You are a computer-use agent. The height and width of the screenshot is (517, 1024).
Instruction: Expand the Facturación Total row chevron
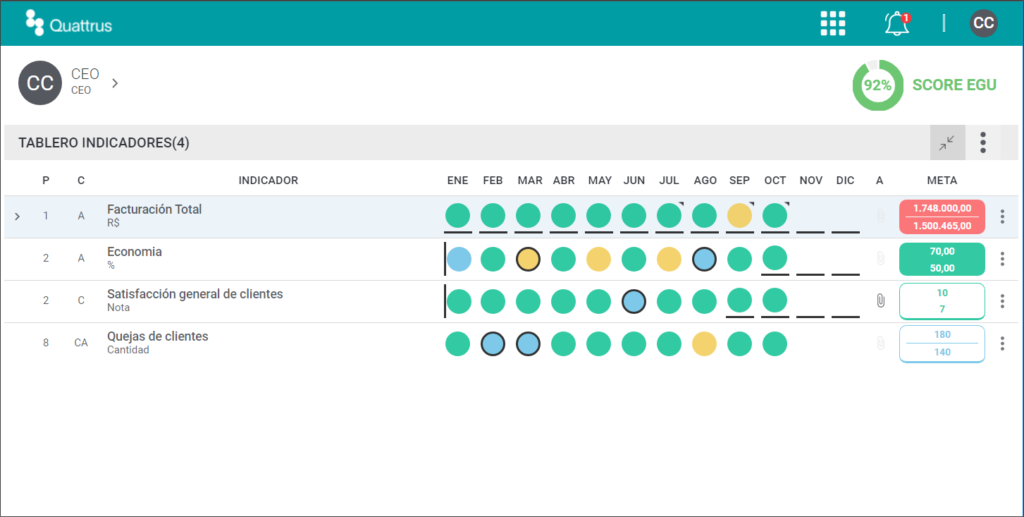[17, 216]
